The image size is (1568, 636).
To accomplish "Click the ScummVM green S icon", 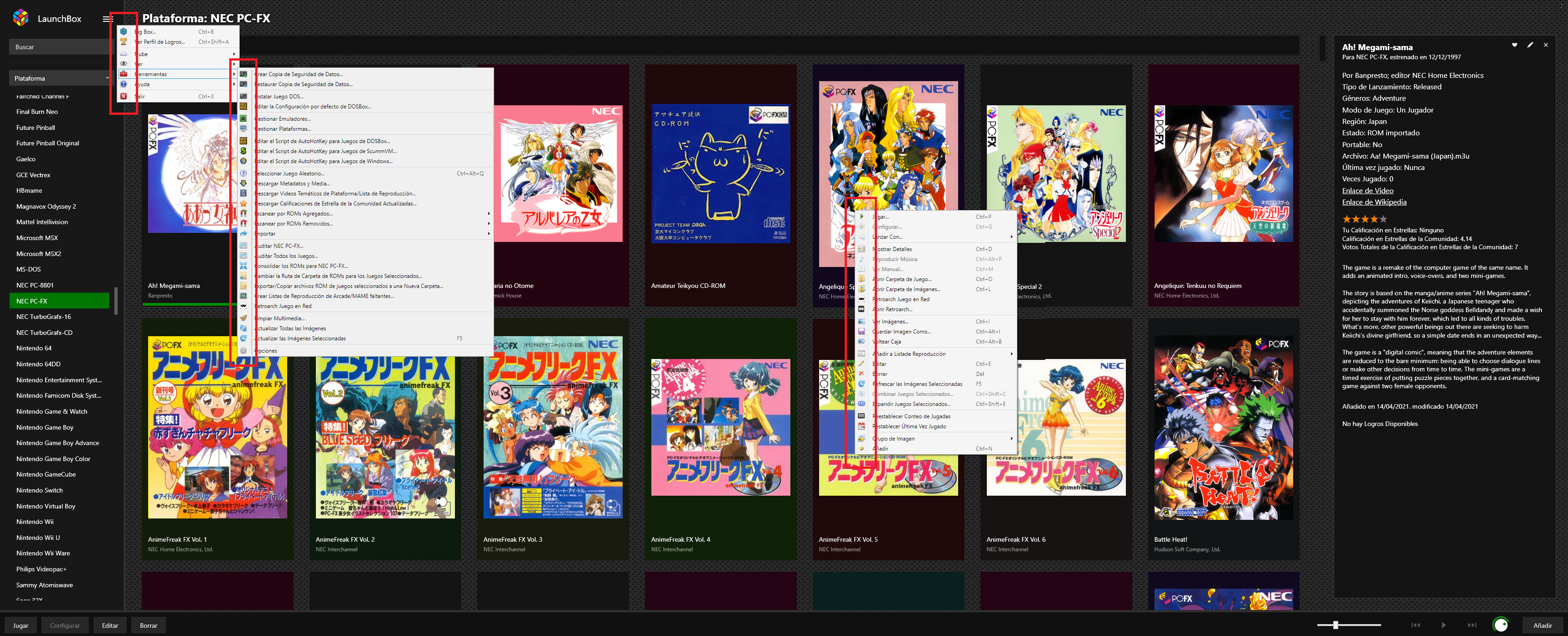I will [243, 151].
